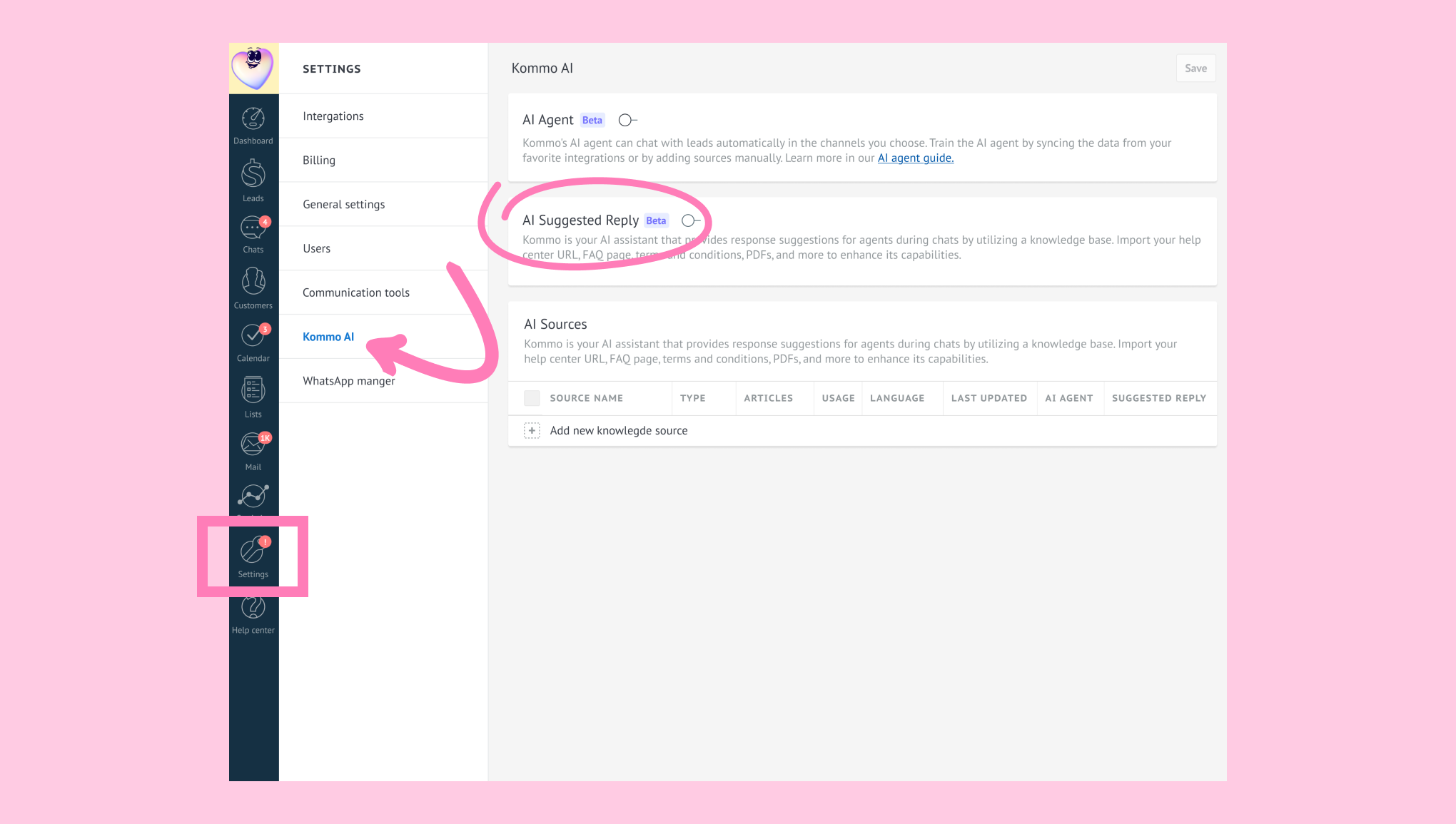The width and height of the screenshot is (1456, 824).
Task: Click the Kommo AI page title
Action: (542, 68)
